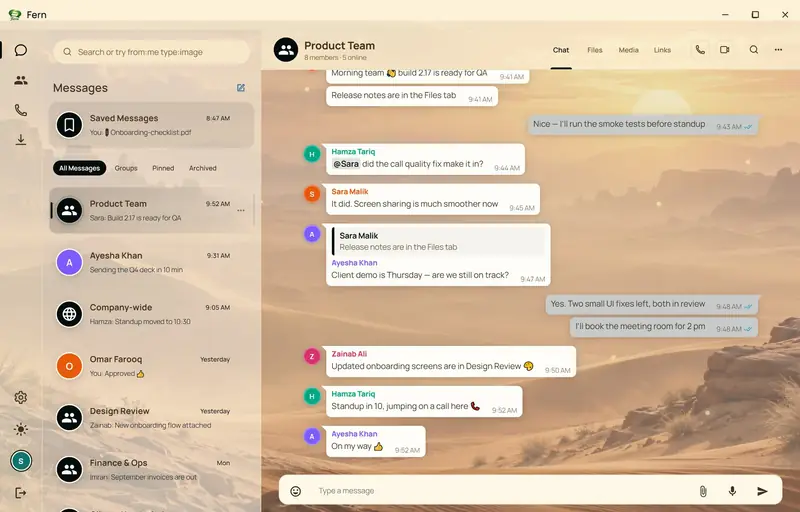Click 'Yes. Two small UI fixes left' message

pos(652,304)
